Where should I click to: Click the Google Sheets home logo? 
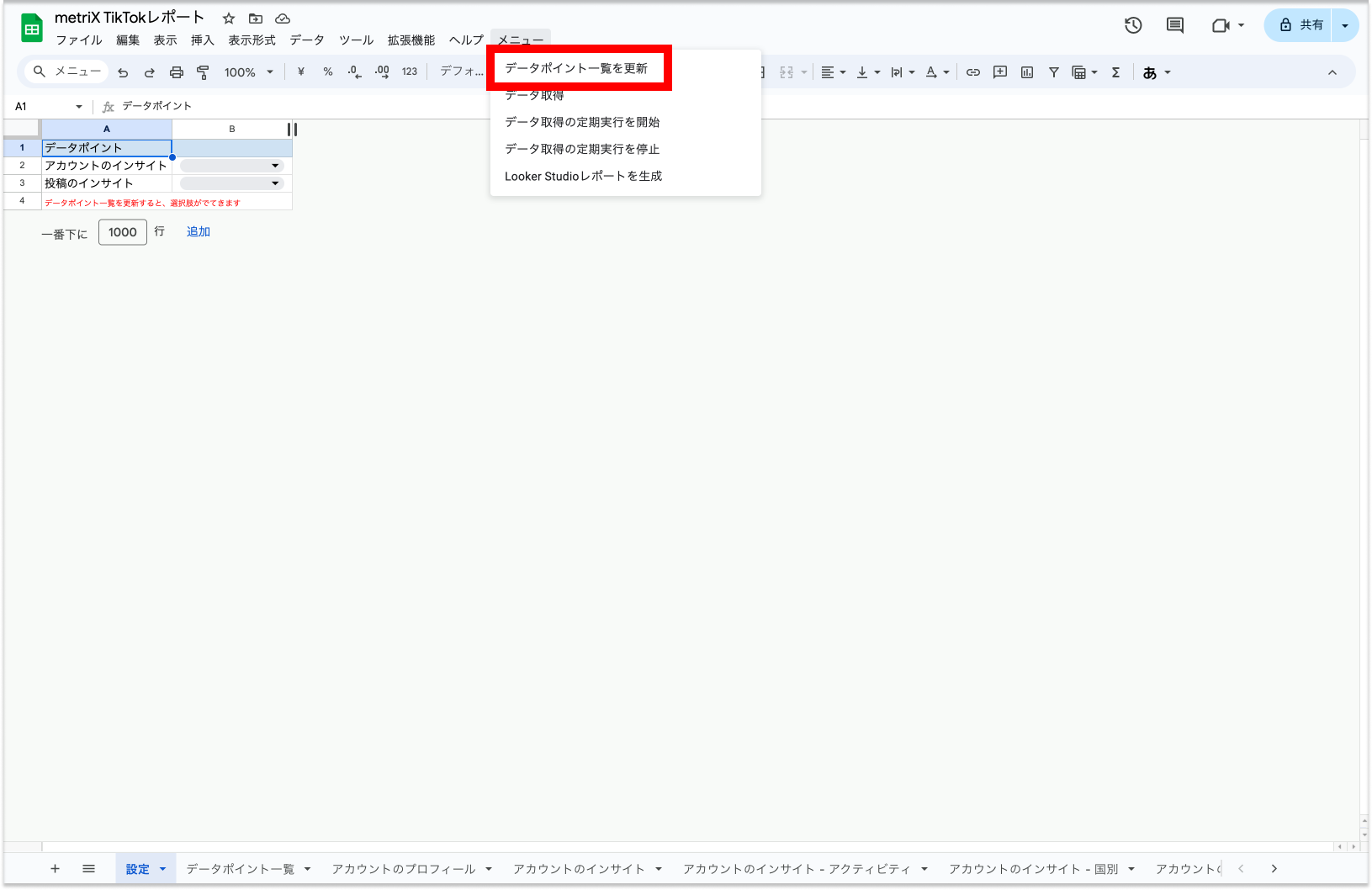[32, 29]
